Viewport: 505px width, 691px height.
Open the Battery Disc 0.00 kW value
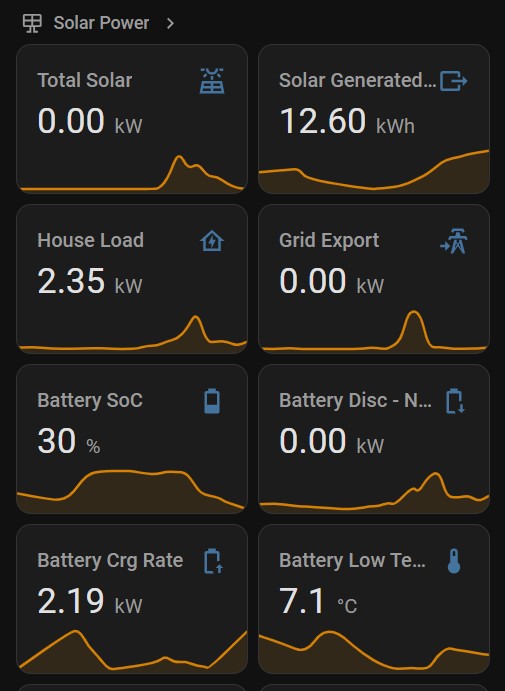tap(331, 441)
